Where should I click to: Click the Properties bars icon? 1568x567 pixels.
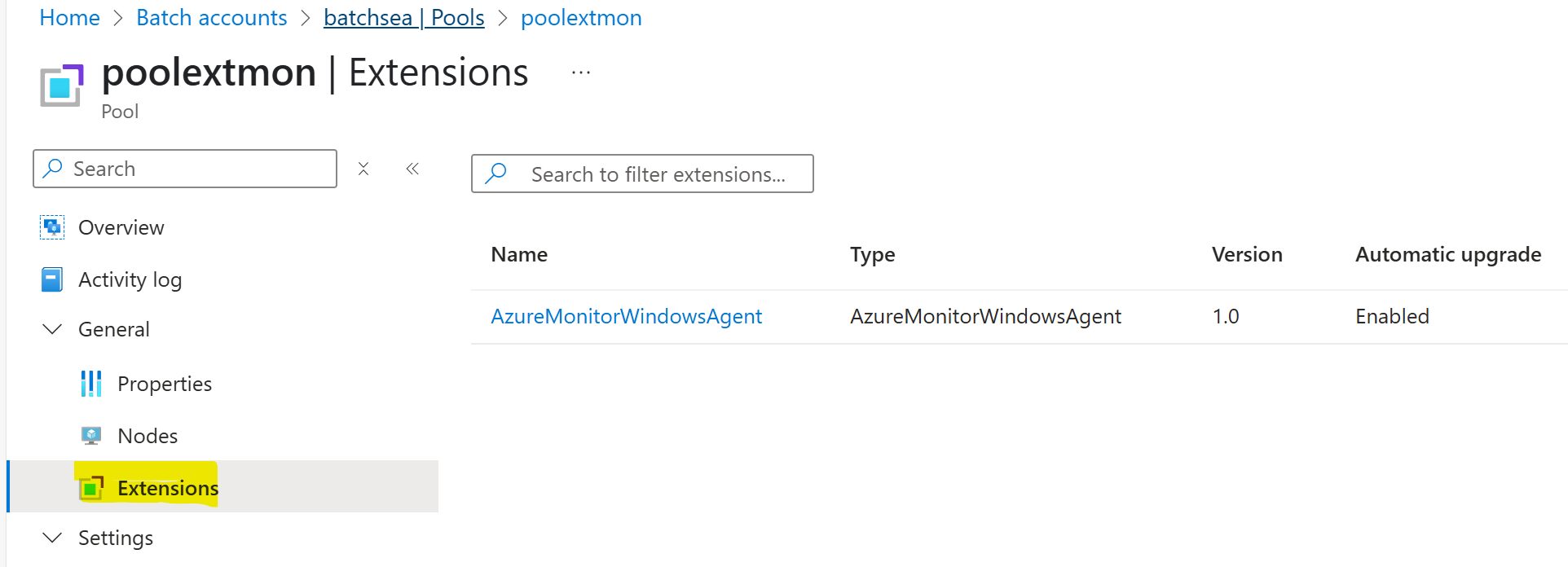pos(91,384)
